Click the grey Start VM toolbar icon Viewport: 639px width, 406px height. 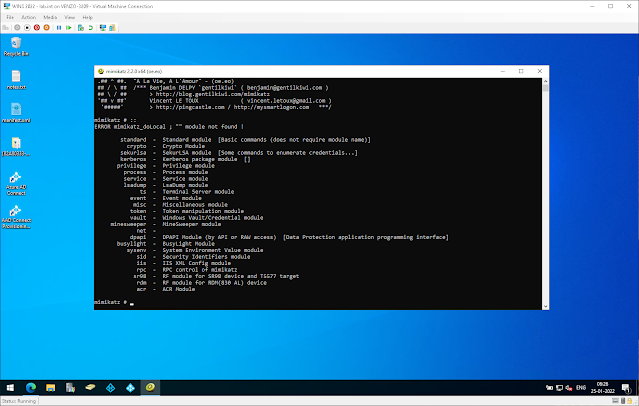pos(17,28)
